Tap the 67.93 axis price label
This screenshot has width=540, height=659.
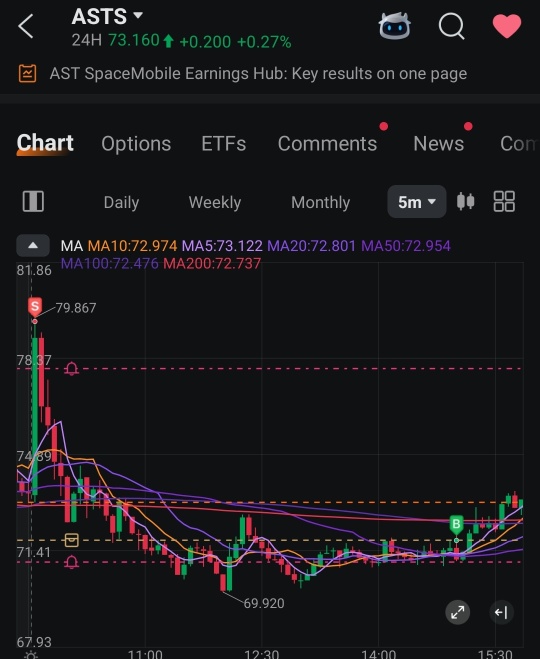[x=34, y=642]
